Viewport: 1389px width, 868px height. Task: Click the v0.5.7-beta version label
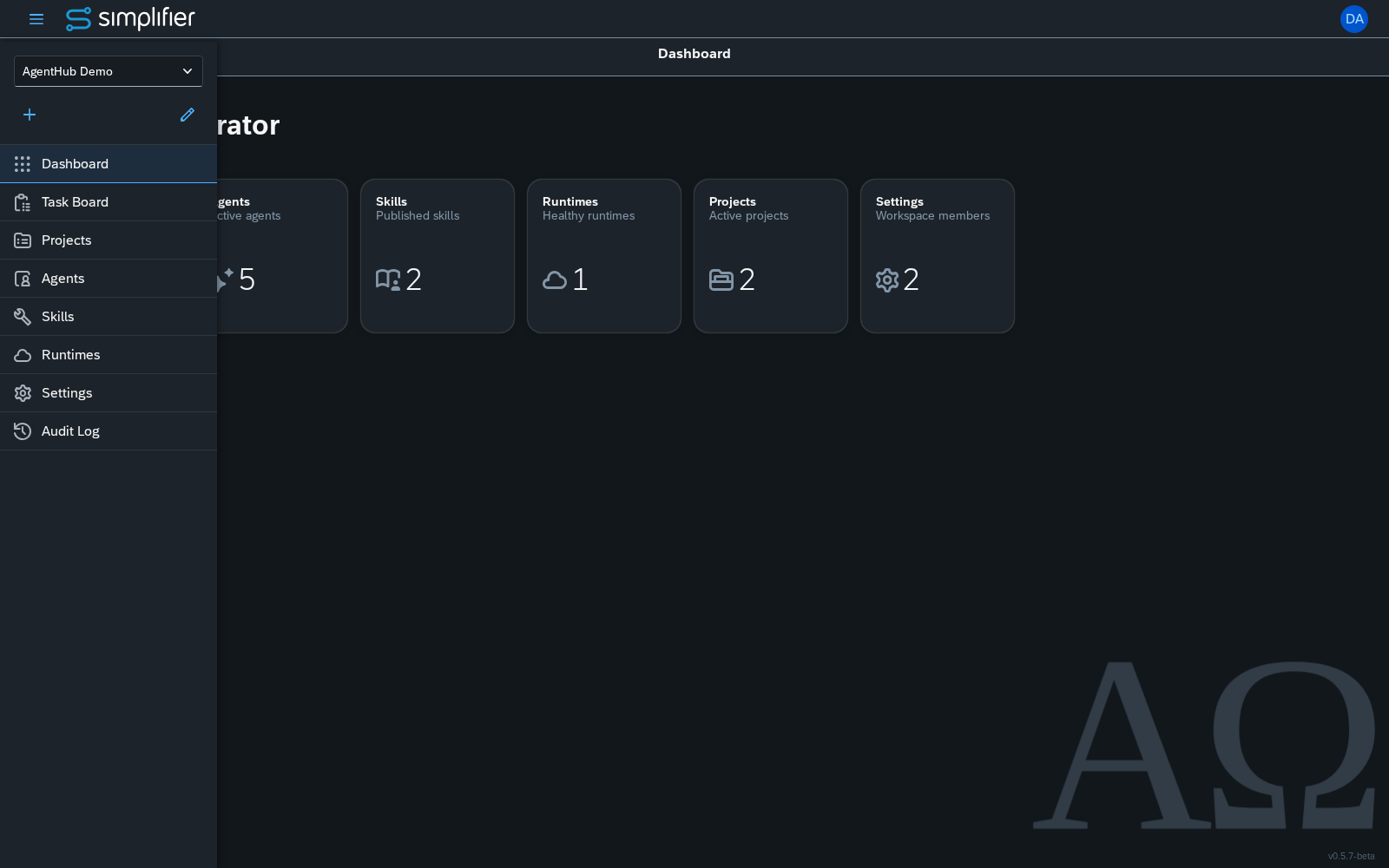1351,856
